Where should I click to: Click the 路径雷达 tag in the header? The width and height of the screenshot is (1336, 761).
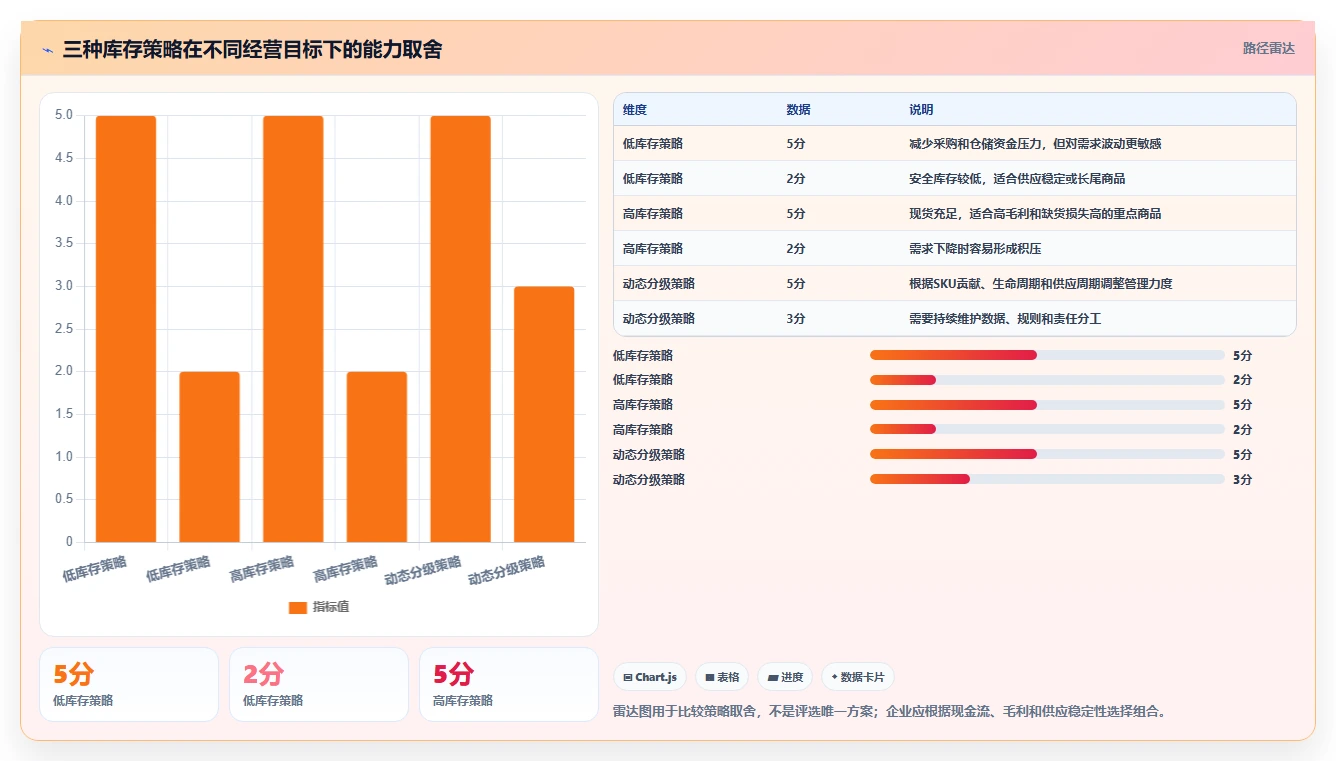tap(1268, 48)
